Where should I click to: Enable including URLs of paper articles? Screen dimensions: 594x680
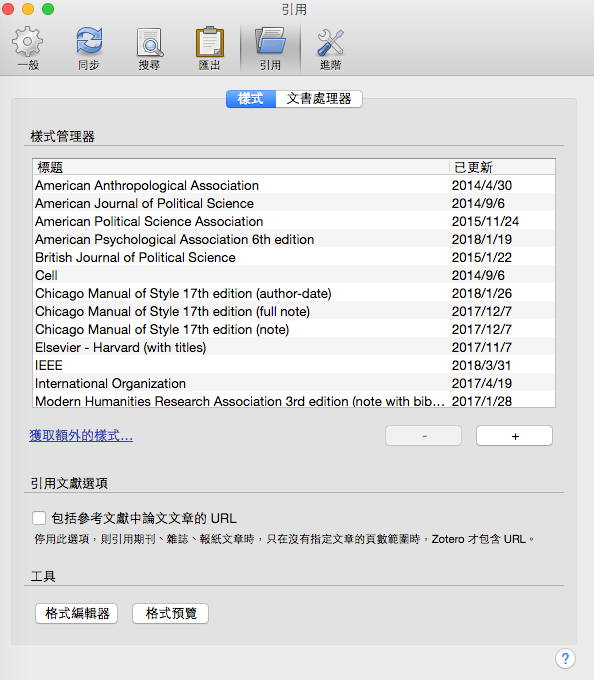click(39, 518)
